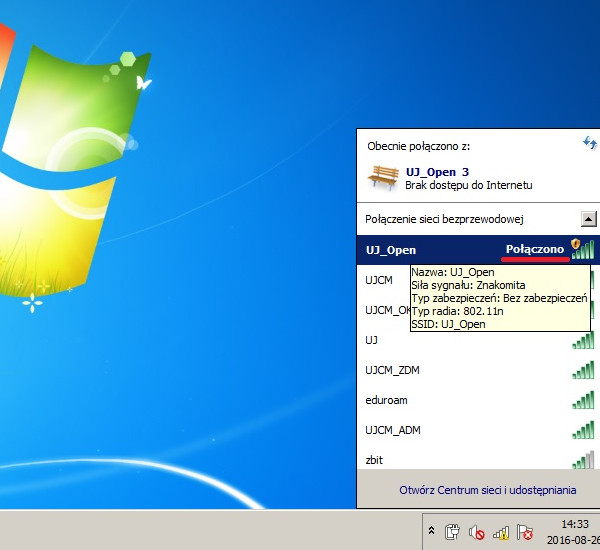Show hidden tray icons with the chevron
This screenshot has height=550, width=600.
tap(430, 531)
